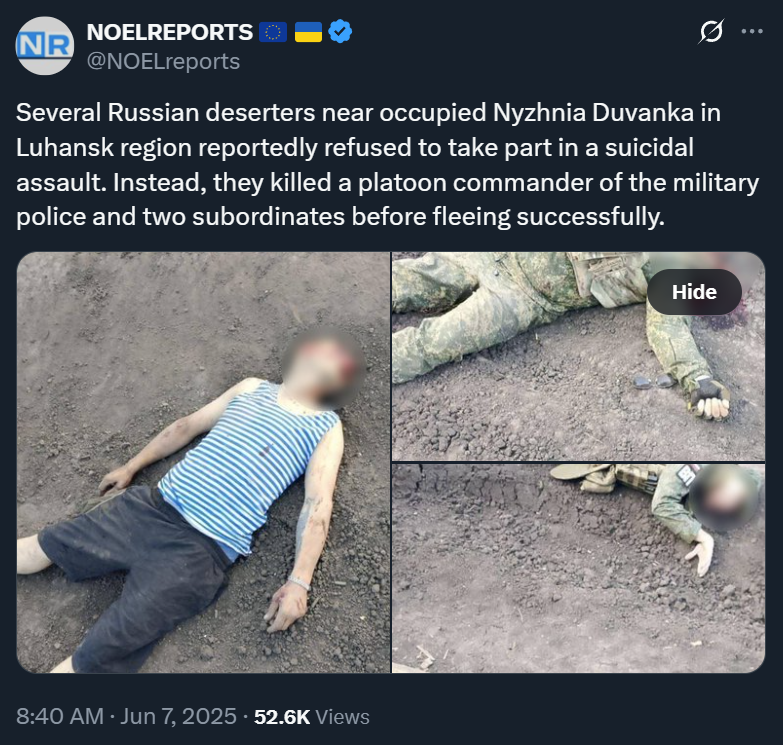Click the Jun 7, 2025 date

(178, 717)
